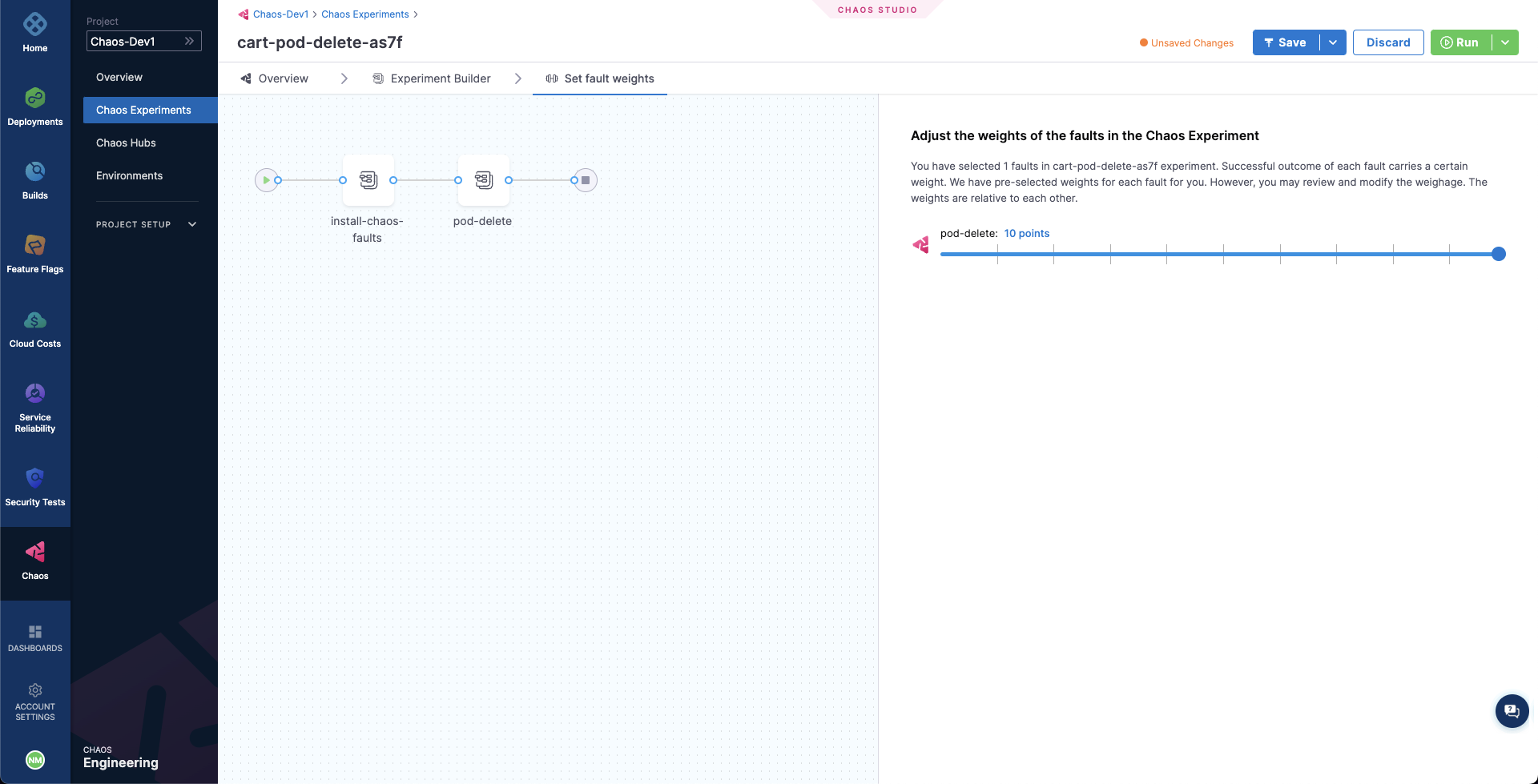Open the Builds module
The height and width of the screenshot is (784, 1538).
pos(35,181)
